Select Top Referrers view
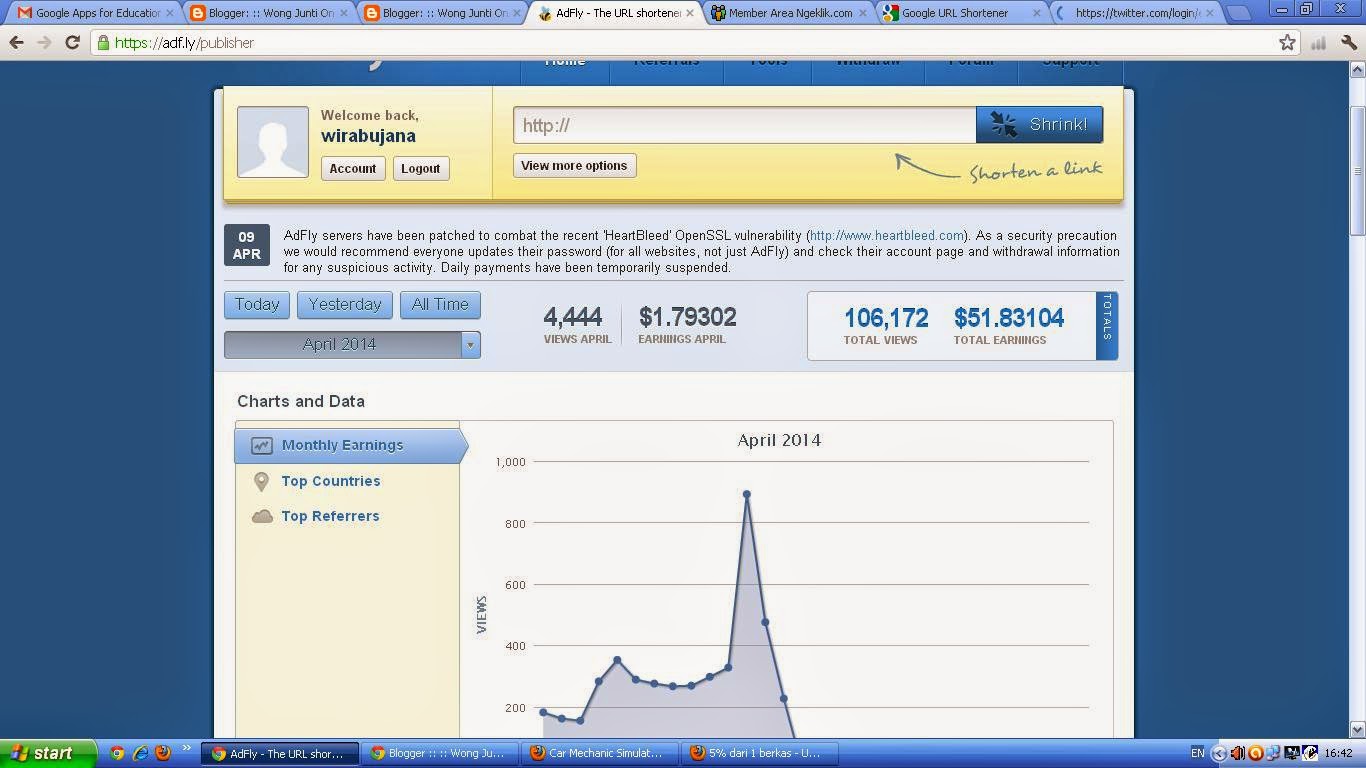The width and height of the screenshot is (1366, 768). [x=330, y=516]
